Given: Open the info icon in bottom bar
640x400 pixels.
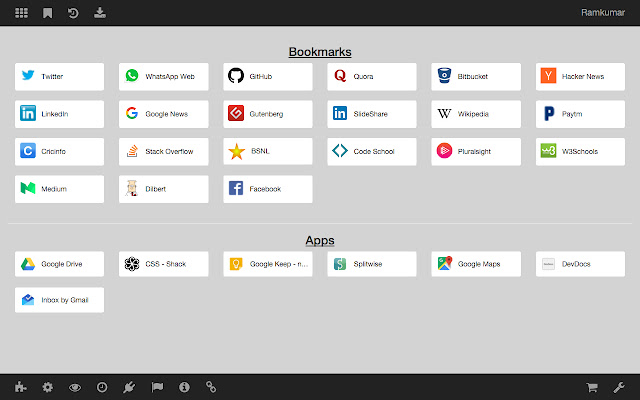Looking at the screenshot, I should 184,387.
